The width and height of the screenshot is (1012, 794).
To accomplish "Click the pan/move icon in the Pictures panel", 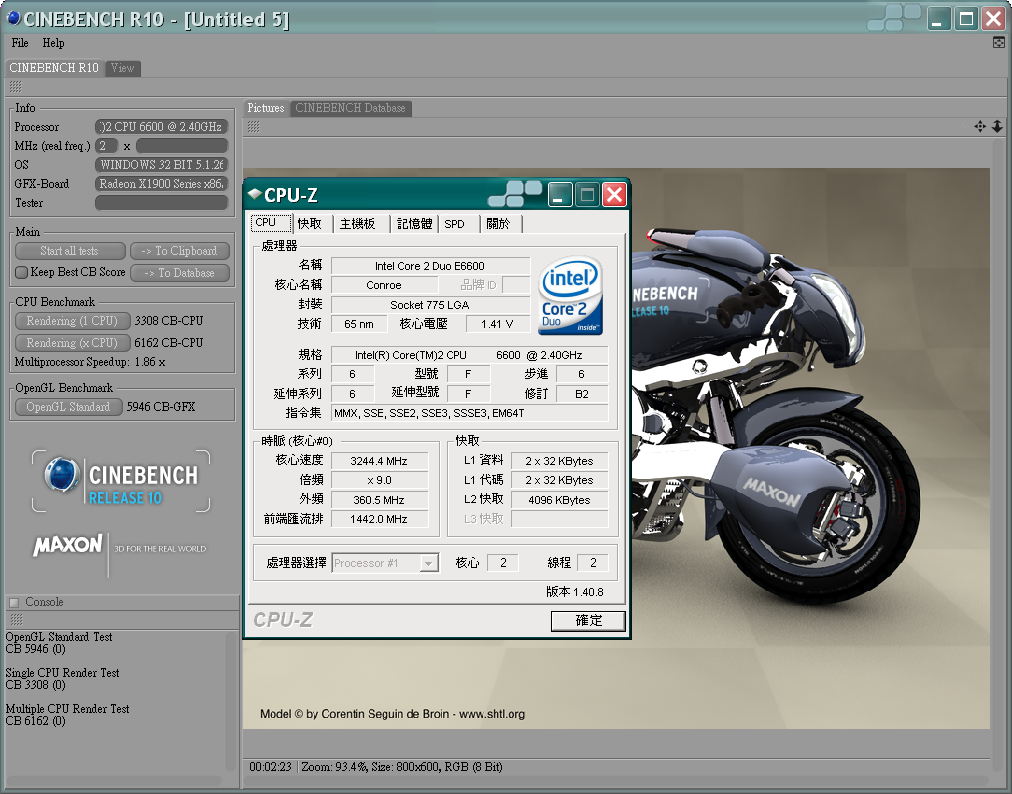I will click(980, 127).
